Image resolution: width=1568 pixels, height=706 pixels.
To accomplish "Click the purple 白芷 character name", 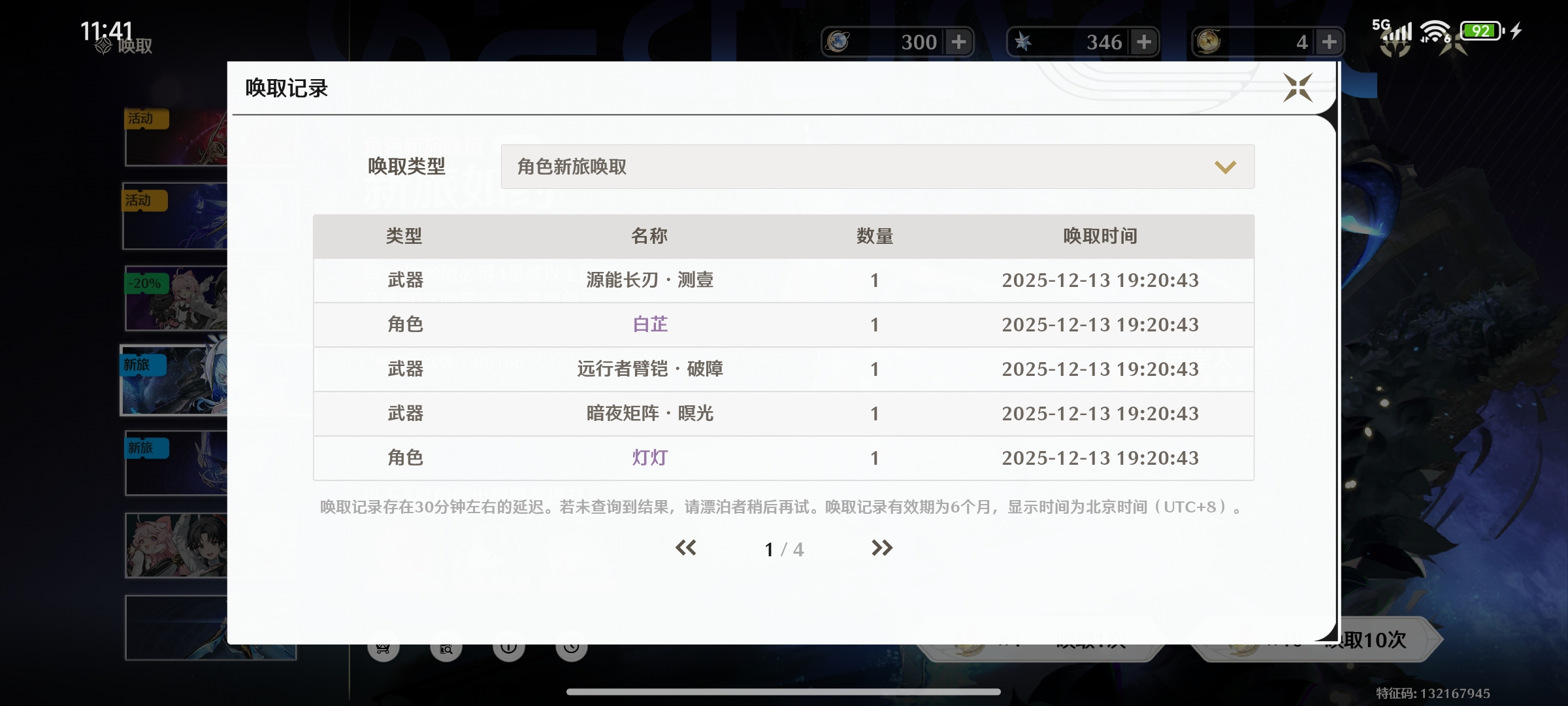I will click(650, 324).
